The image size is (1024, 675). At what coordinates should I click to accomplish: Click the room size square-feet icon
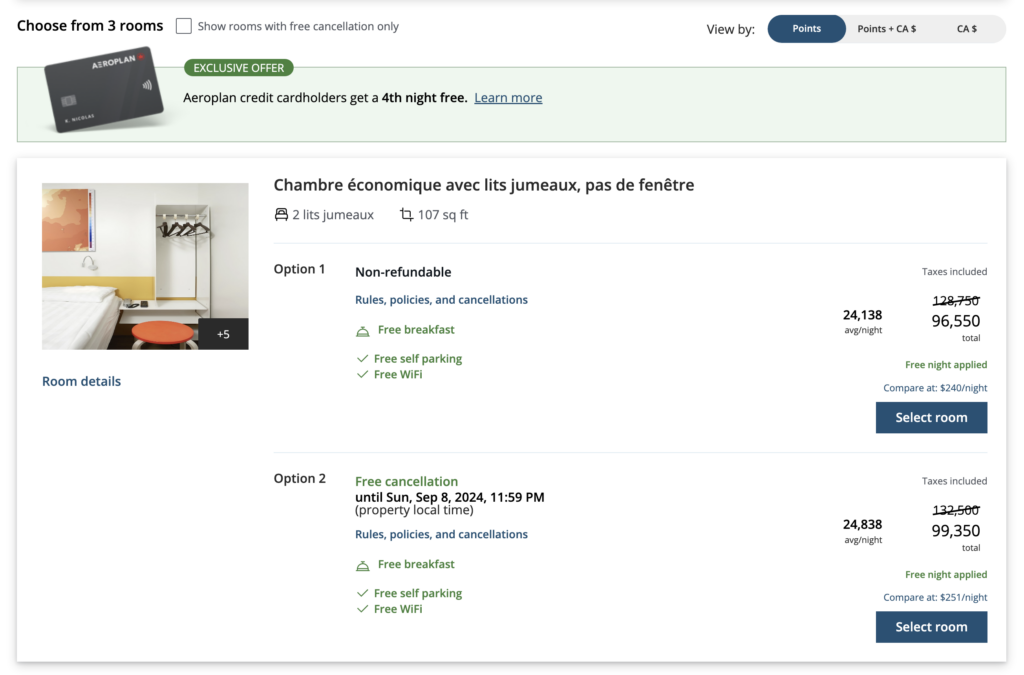click(406, 215)
